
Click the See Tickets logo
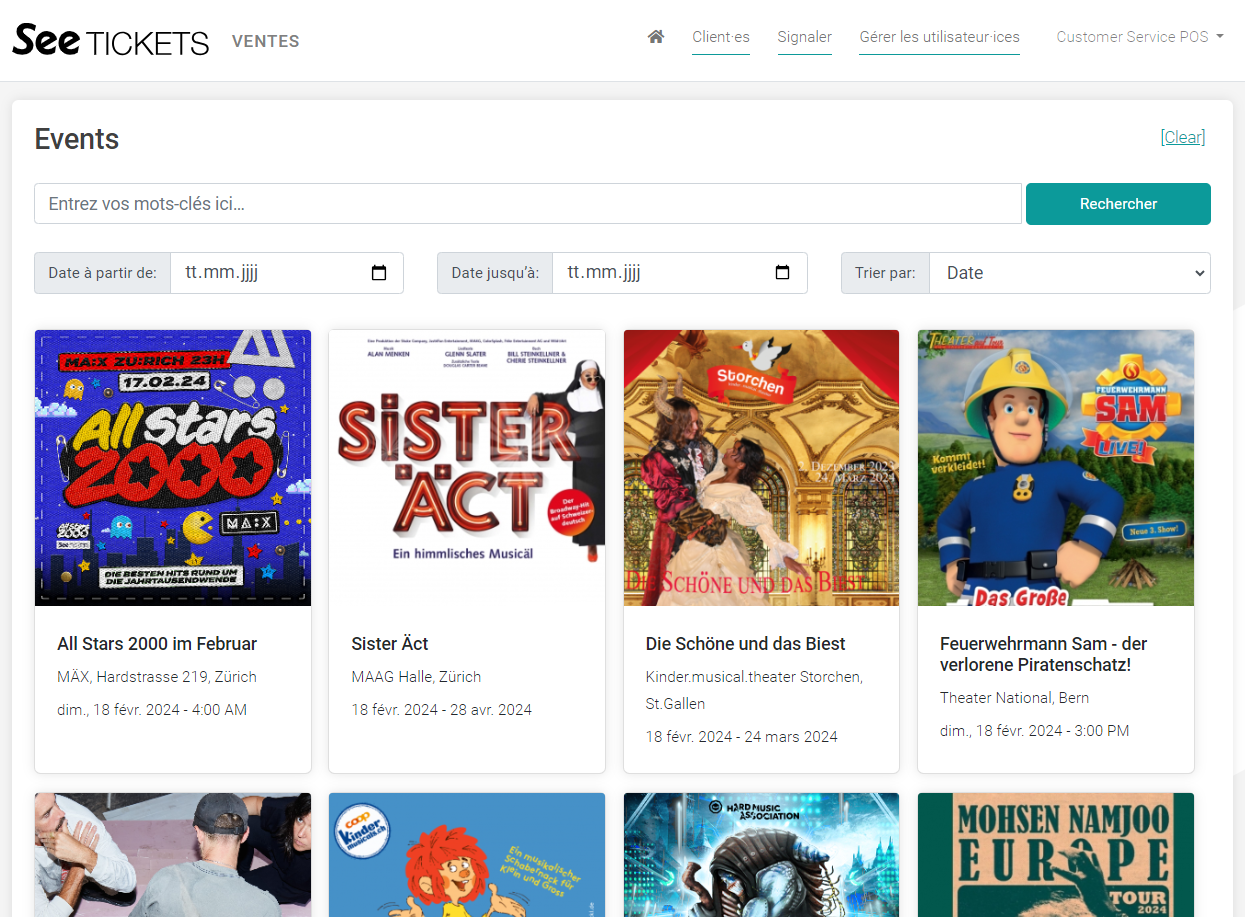click(111, 40)
